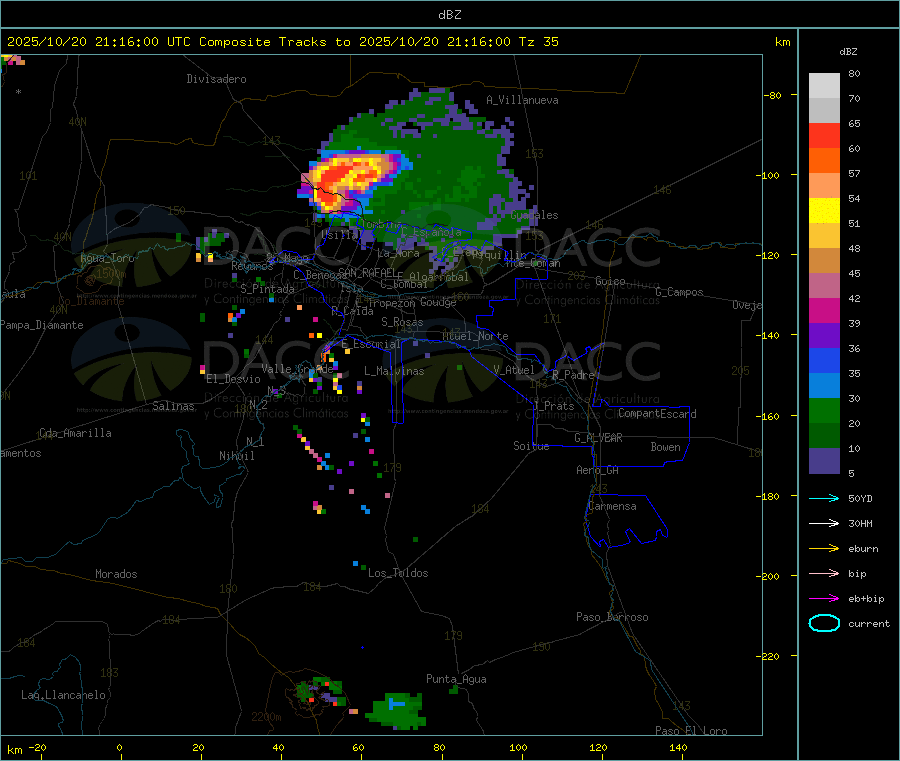Click the 30HM white arrow legend icon
900x761 pixels.
click(x=824, y=523)
